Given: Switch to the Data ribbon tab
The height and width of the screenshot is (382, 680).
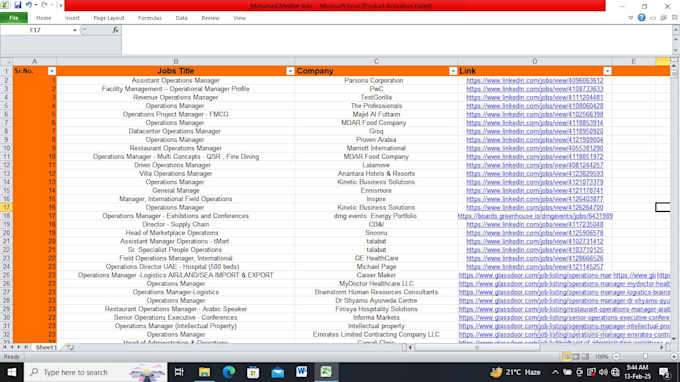Looking at the screenshot, I should (x=181, y=18).
